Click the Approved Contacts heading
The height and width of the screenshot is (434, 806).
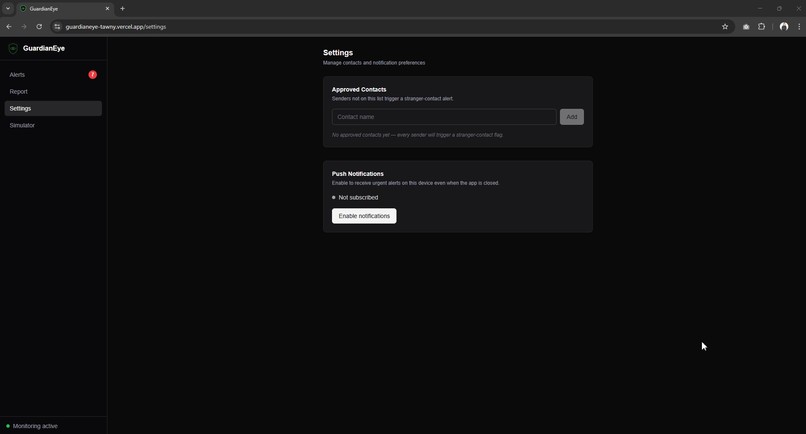(359, 89)
